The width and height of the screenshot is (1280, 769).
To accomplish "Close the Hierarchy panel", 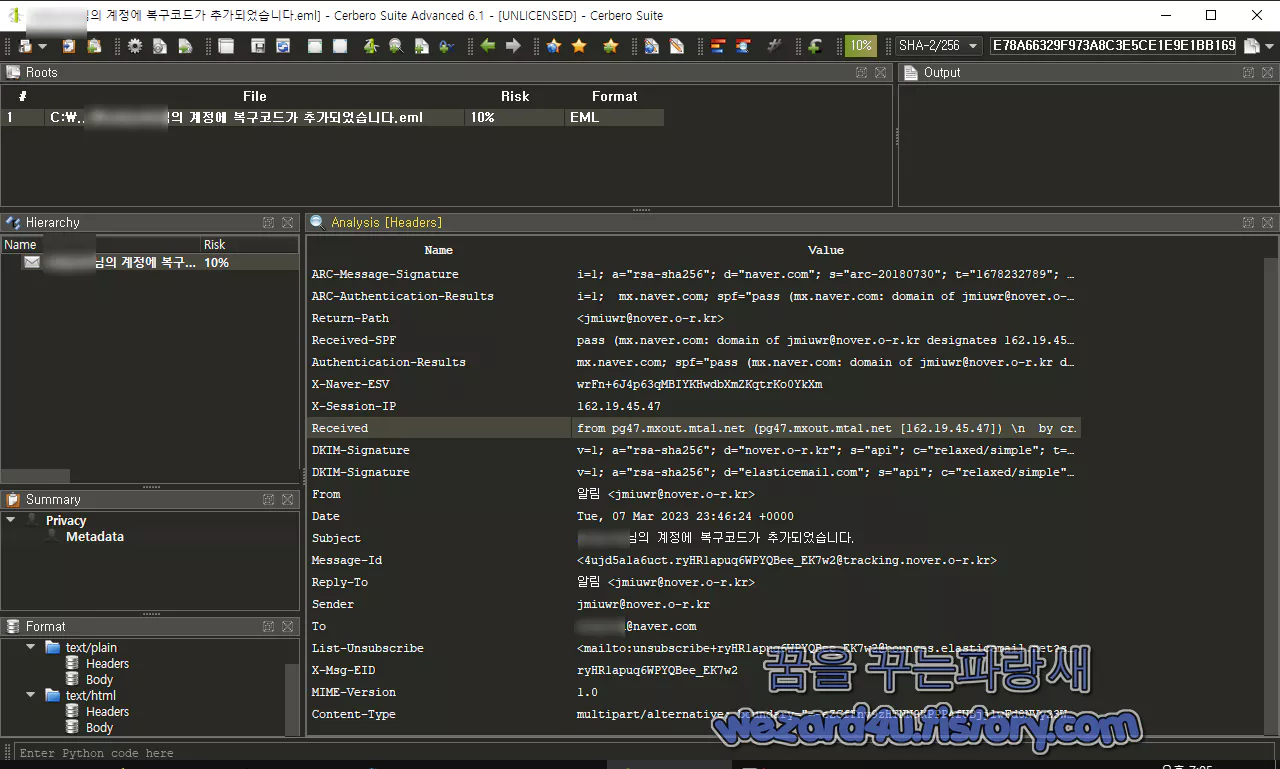I will pyautogui.click(x=287, y=222).
